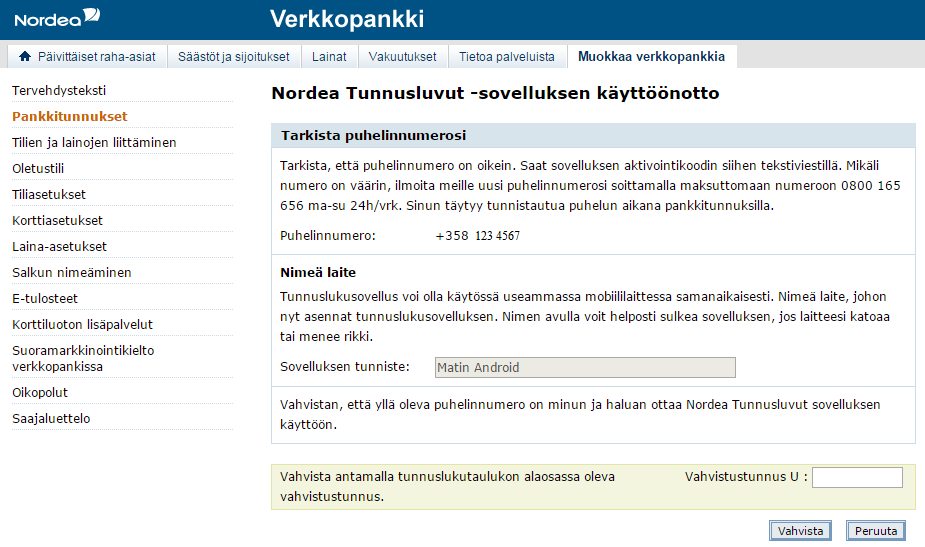Viewport: 925px width, 547px height.
Task: Open Korttiluoton lisäpalvelut
Action: tap(82, 324)
